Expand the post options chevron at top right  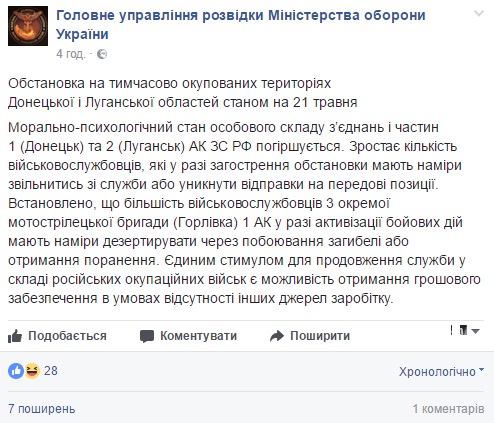pyautogui.click(x=479, y=14)
